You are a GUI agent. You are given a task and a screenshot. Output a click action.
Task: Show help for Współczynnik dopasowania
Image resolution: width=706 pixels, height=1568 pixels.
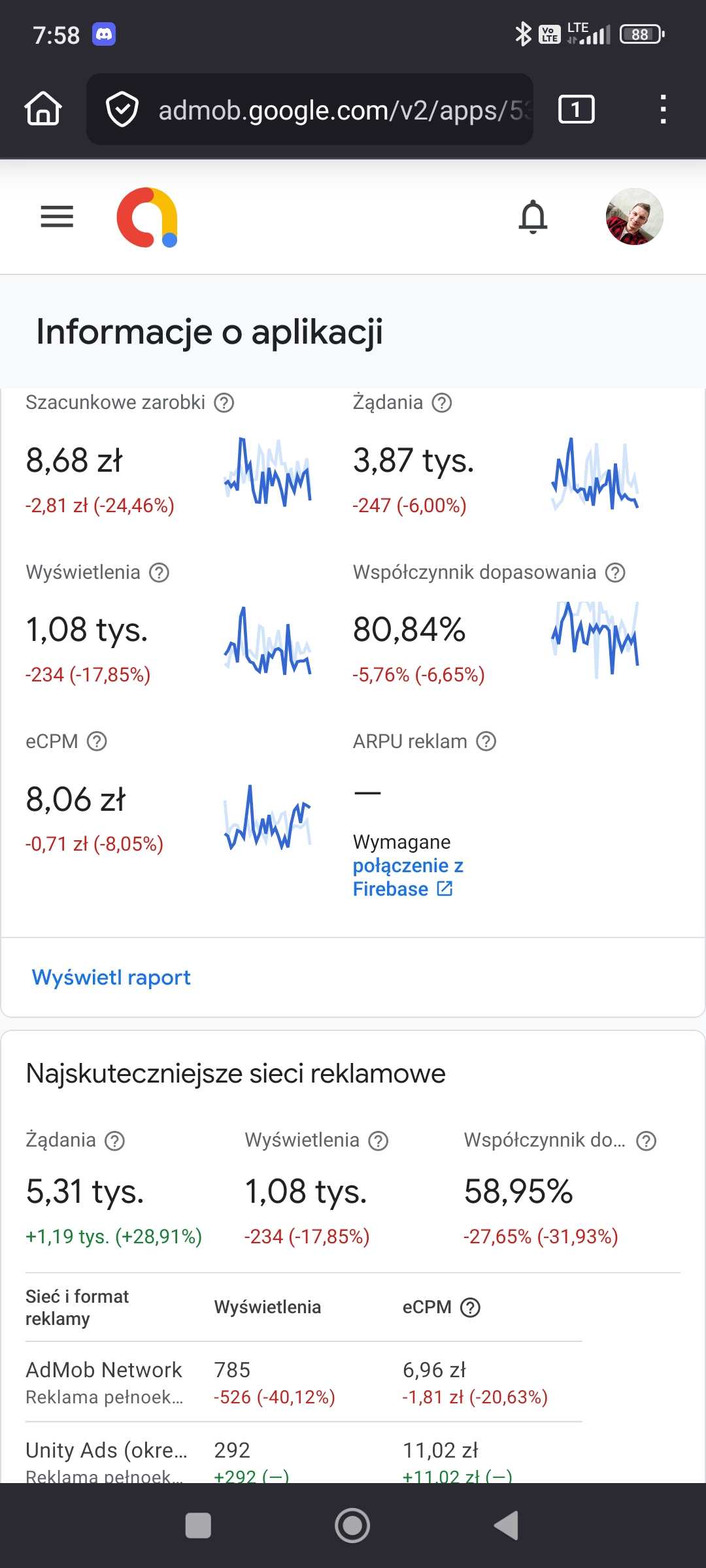click(615, 573)
